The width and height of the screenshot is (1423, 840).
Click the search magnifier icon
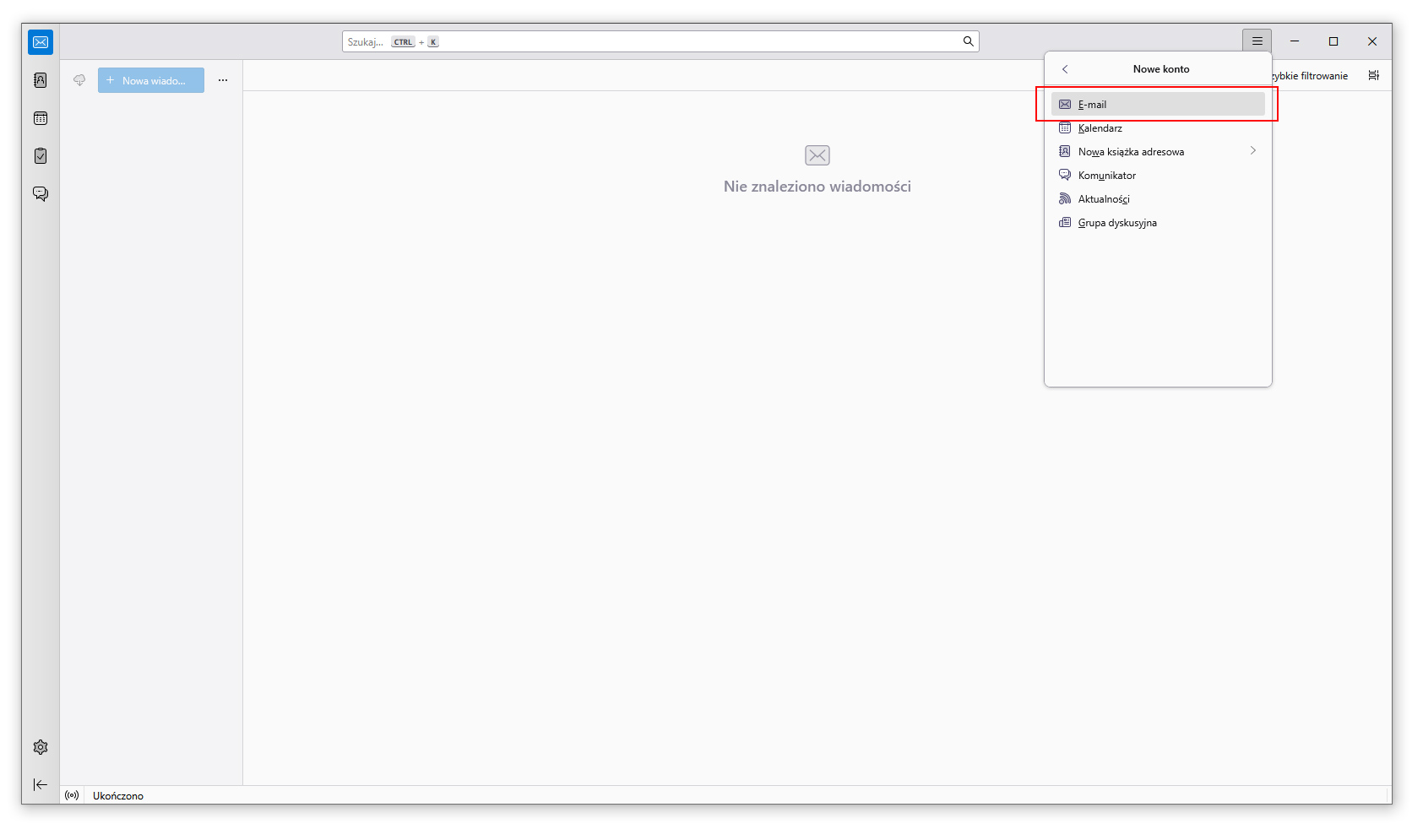[x=968, y=41]
